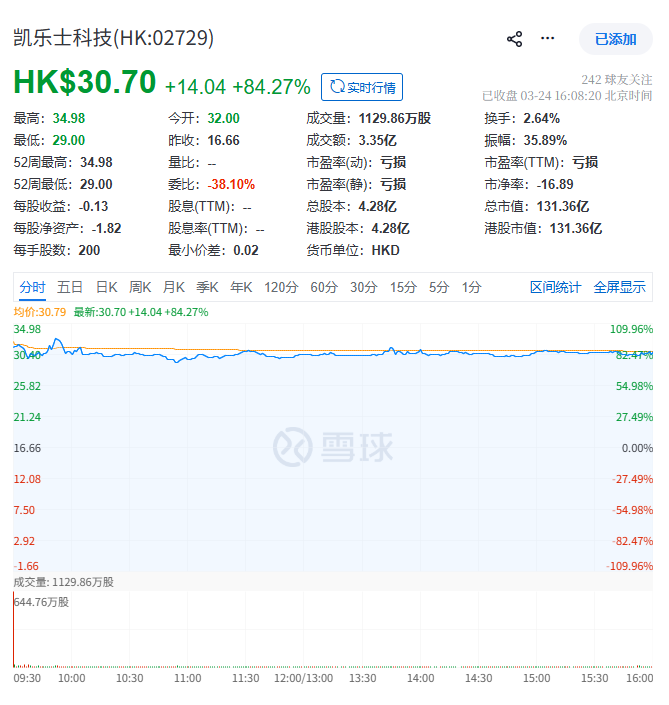Click the 16.66 left axis label

pyautogui.click(x=27, y=448)
